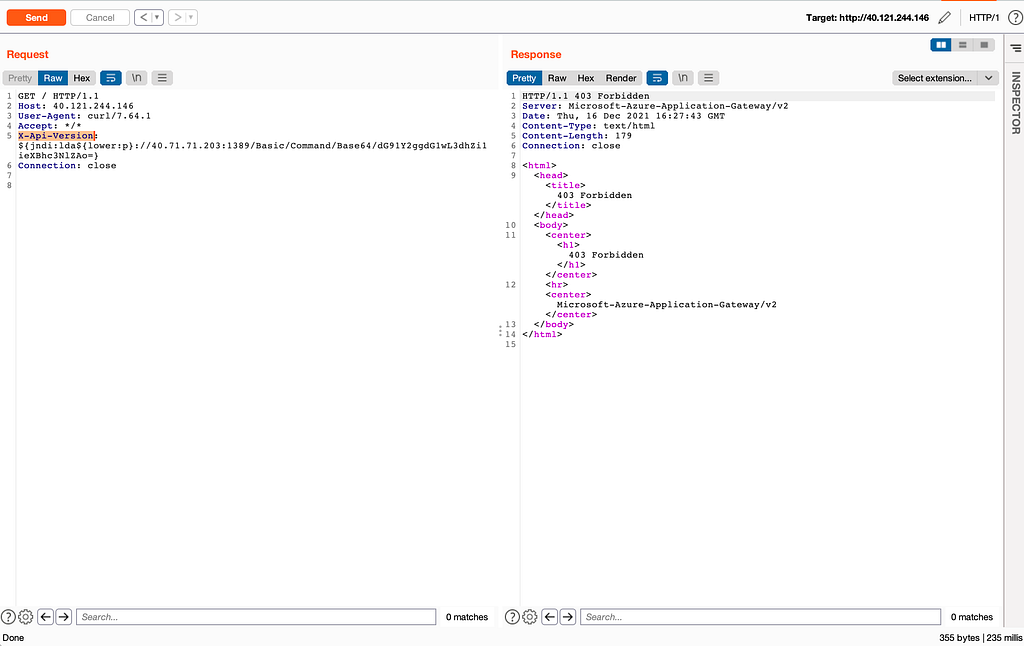Click the Date header in the response
Screen dimensions: 1024x646
point(623,116)
